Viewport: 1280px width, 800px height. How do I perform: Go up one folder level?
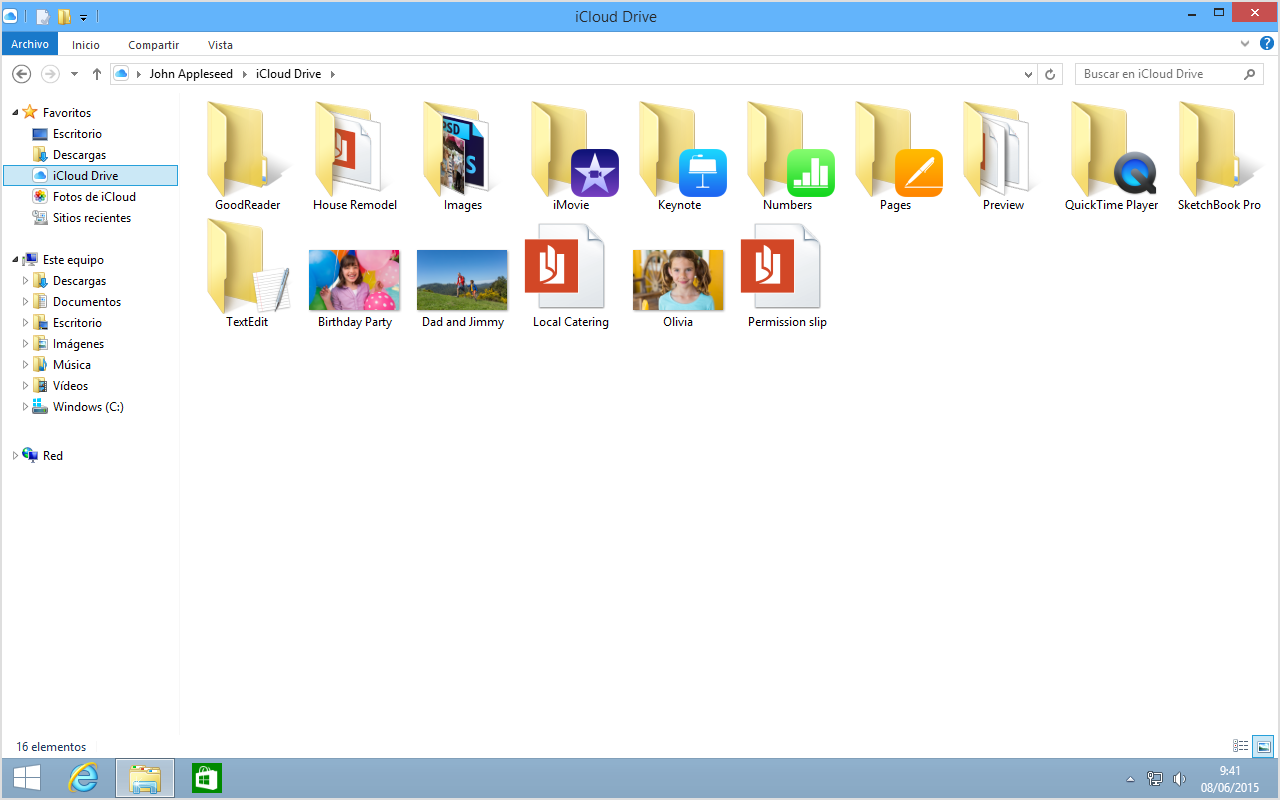point(97,74)
